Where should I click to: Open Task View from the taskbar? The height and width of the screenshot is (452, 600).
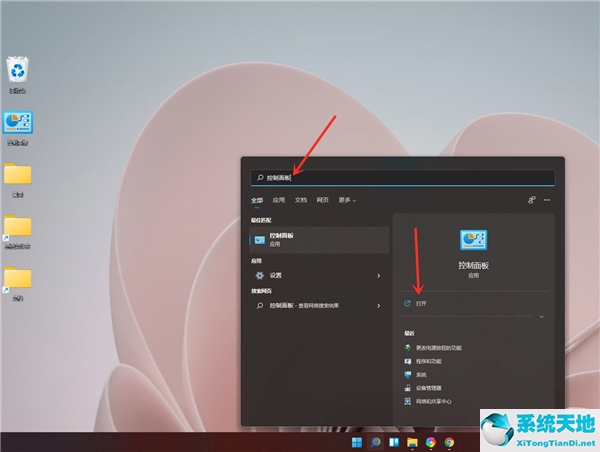point(394,442)
